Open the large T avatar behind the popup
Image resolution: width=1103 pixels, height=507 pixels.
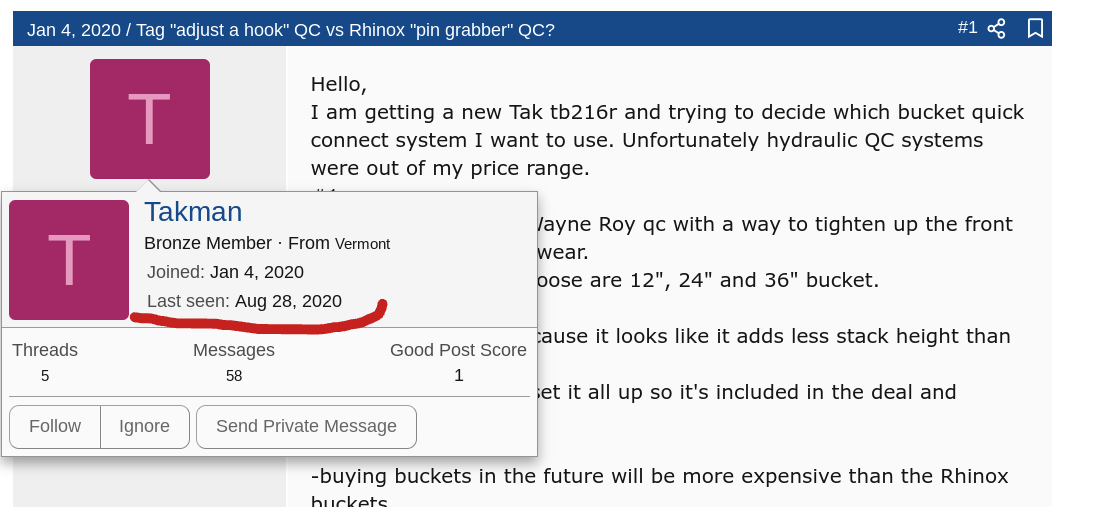(149, 119)
